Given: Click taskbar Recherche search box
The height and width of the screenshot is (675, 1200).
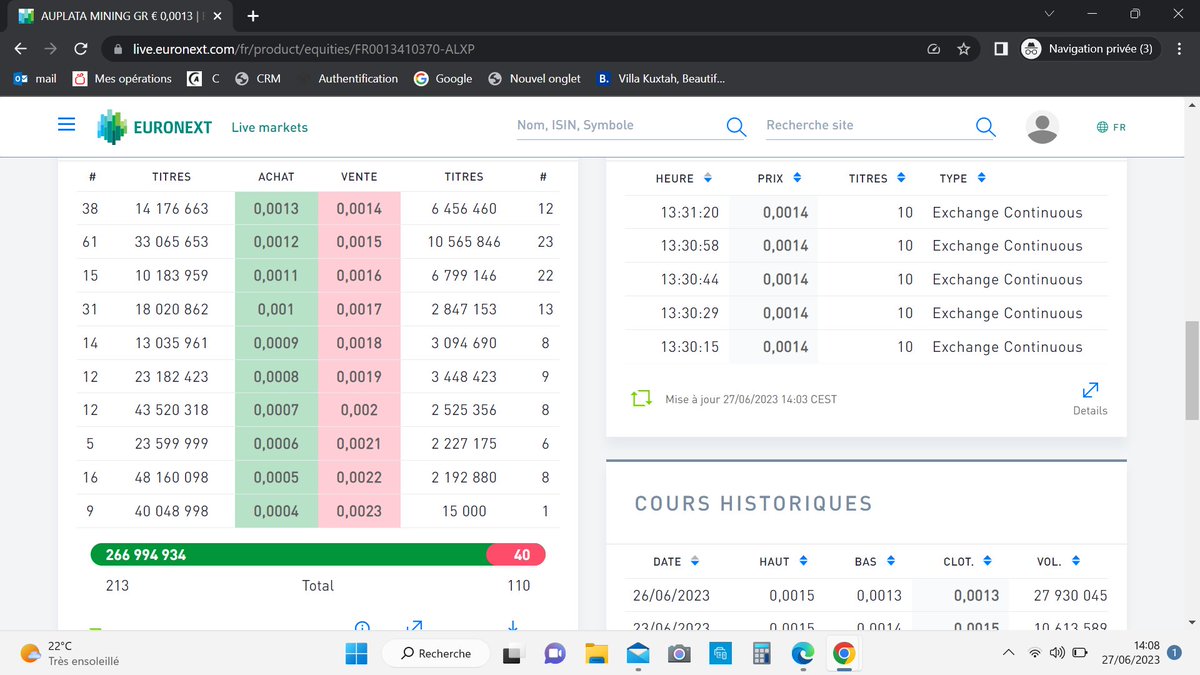Looking at the screenshot, I should tap(435, 654).
